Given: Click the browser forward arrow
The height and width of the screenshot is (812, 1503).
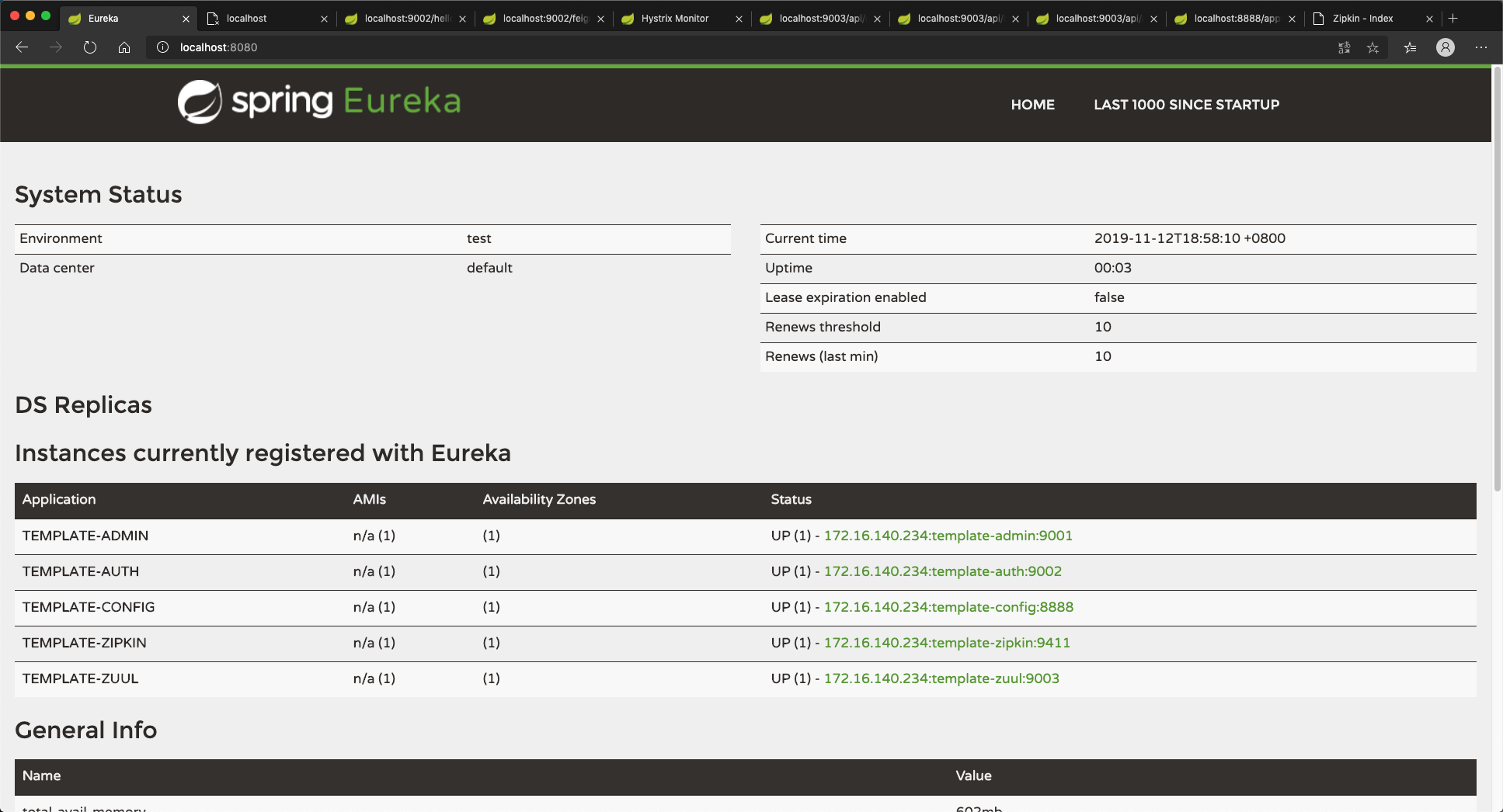Looking at the screenshot, I should (56, 47).
